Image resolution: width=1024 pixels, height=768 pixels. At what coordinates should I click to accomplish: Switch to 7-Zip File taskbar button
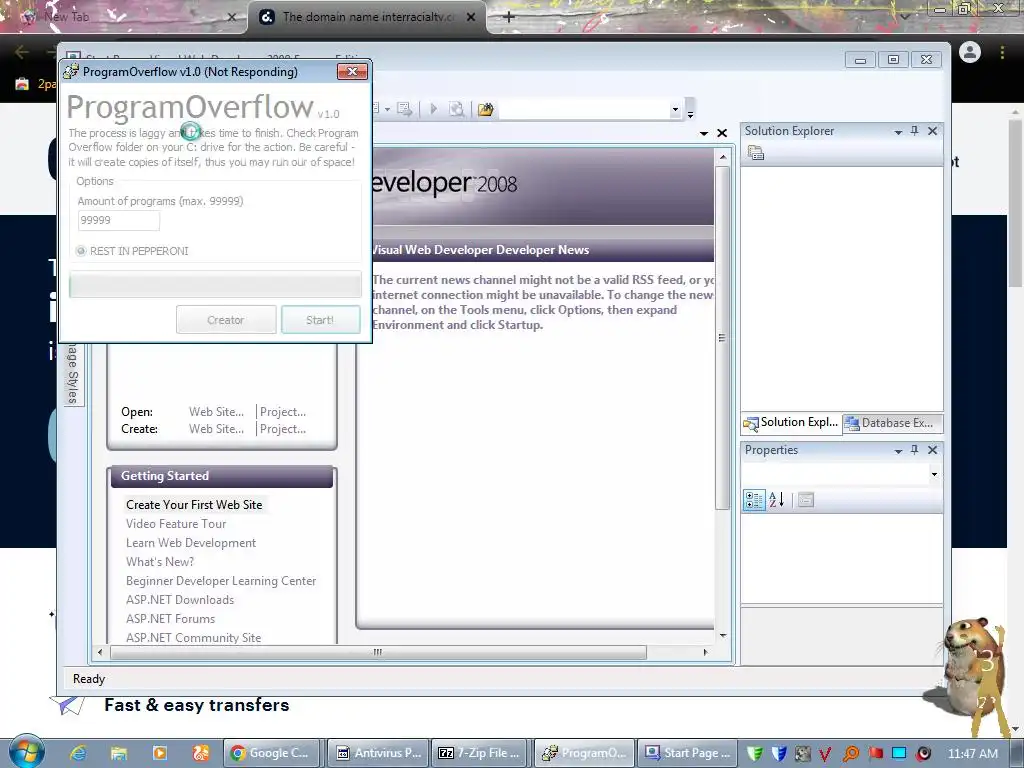[480, 753]
